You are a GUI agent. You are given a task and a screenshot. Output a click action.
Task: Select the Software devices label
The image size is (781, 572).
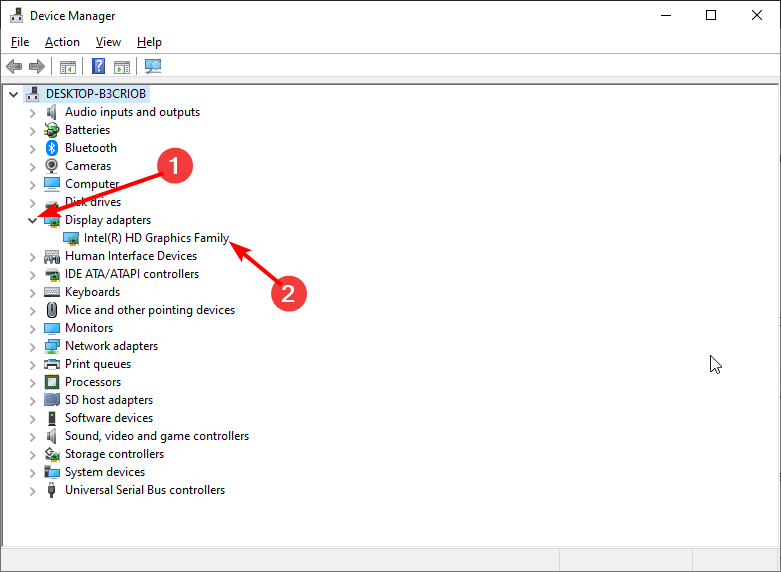coord(109,418)
